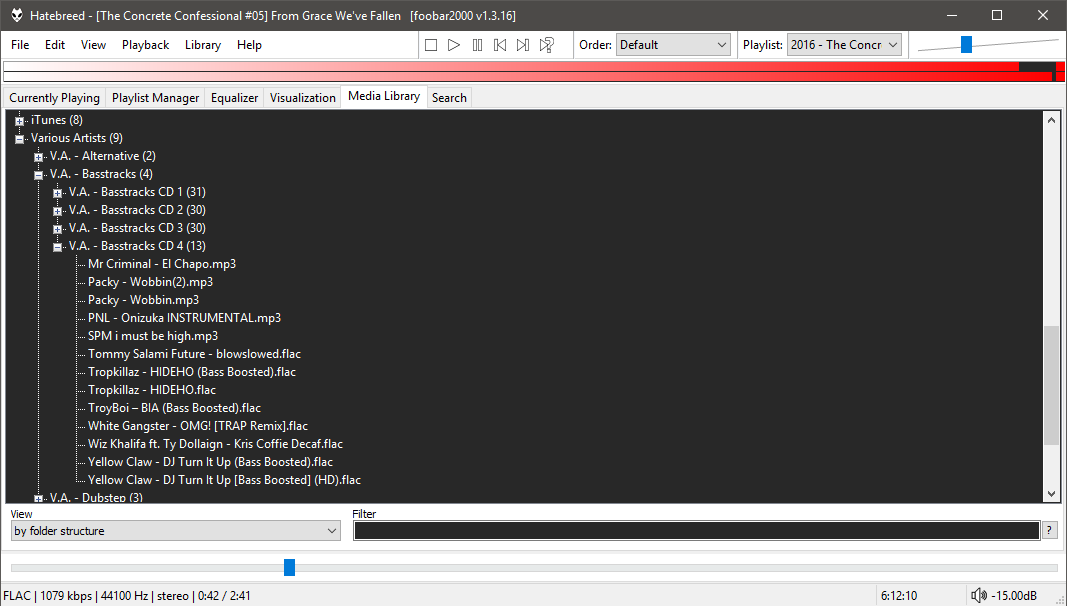This screenshot has height=606, width=1067.
Task: Expand V.A. - Basstracks CD 3 (30)
Action: click(58, 229)
